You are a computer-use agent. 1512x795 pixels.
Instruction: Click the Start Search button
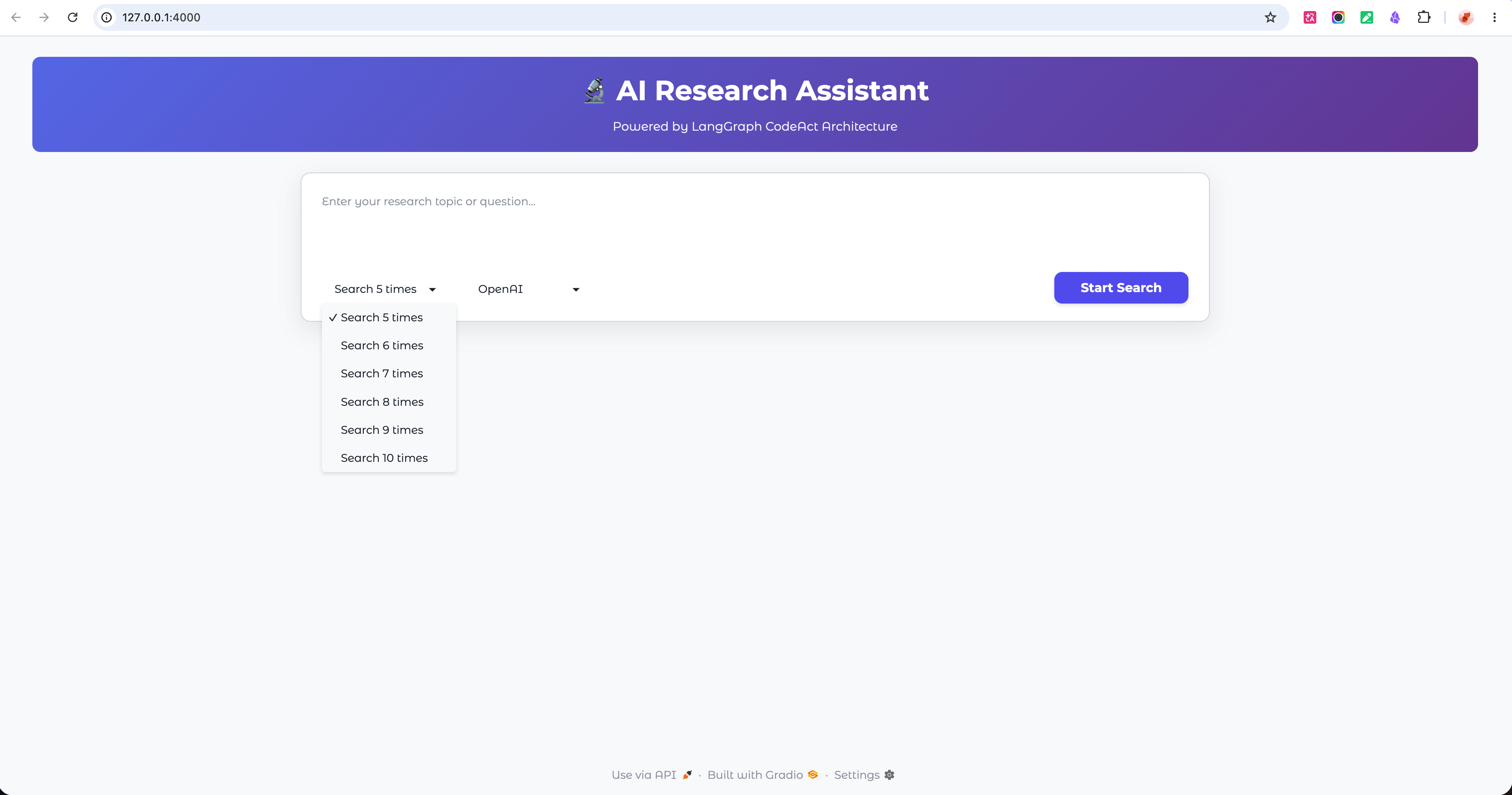(1121, 288)
